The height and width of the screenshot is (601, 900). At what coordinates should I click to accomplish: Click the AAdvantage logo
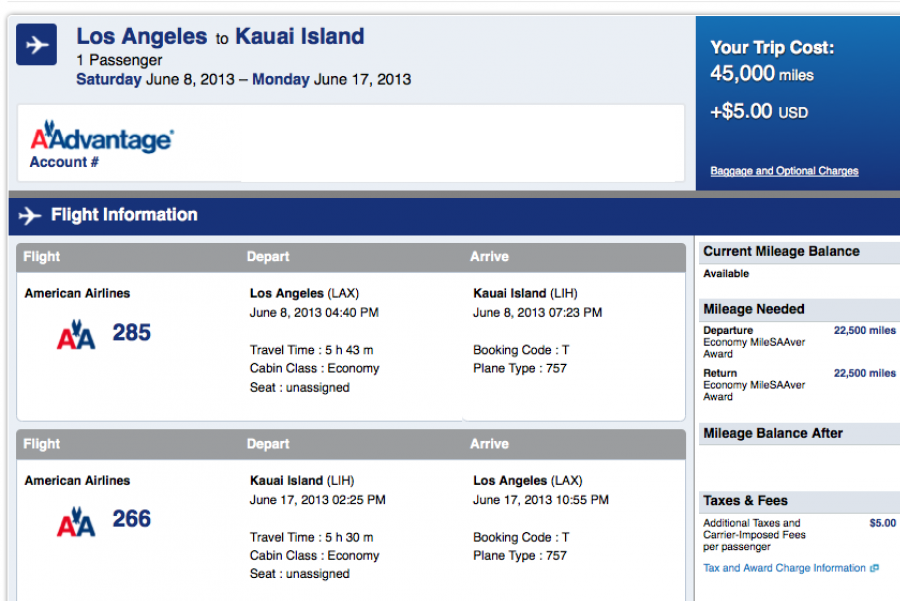point(101,139)
